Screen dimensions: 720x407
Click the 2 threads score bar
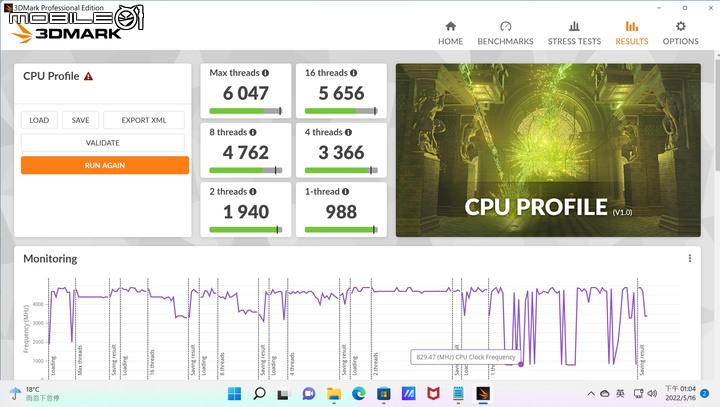(x=246, y=230)
